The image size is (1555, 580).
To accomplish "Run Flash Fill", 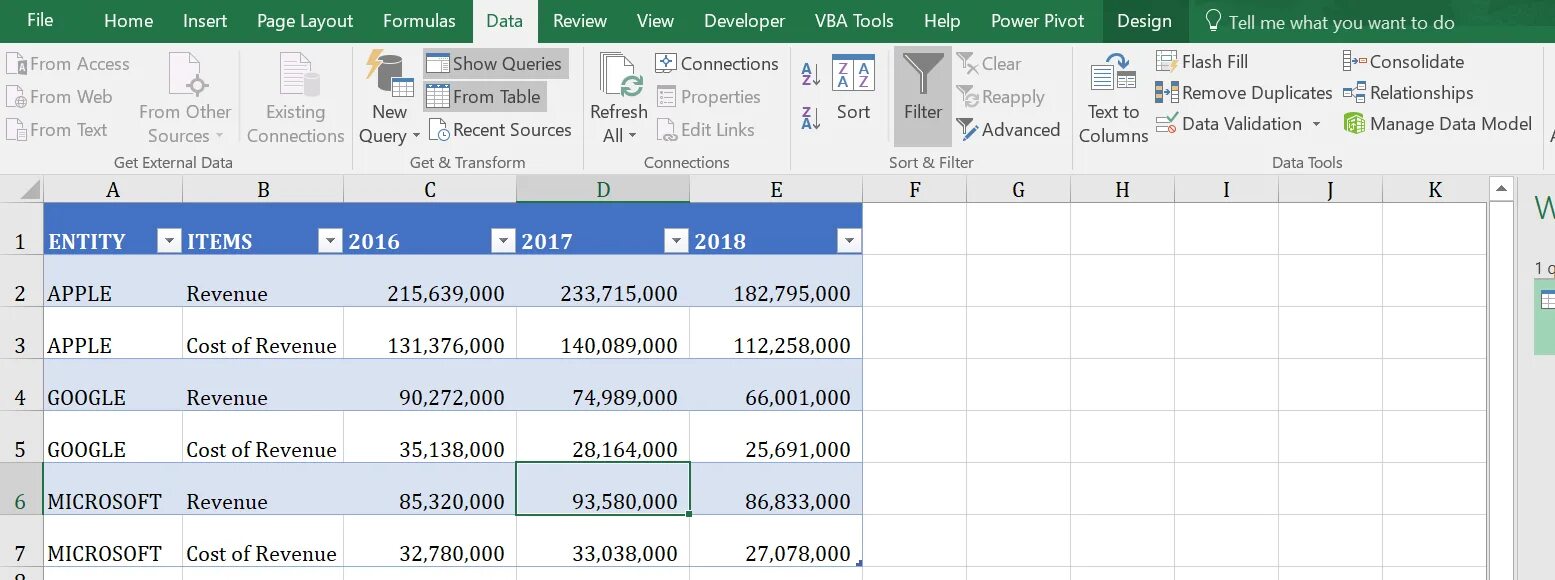I will tap(1202, 61).
